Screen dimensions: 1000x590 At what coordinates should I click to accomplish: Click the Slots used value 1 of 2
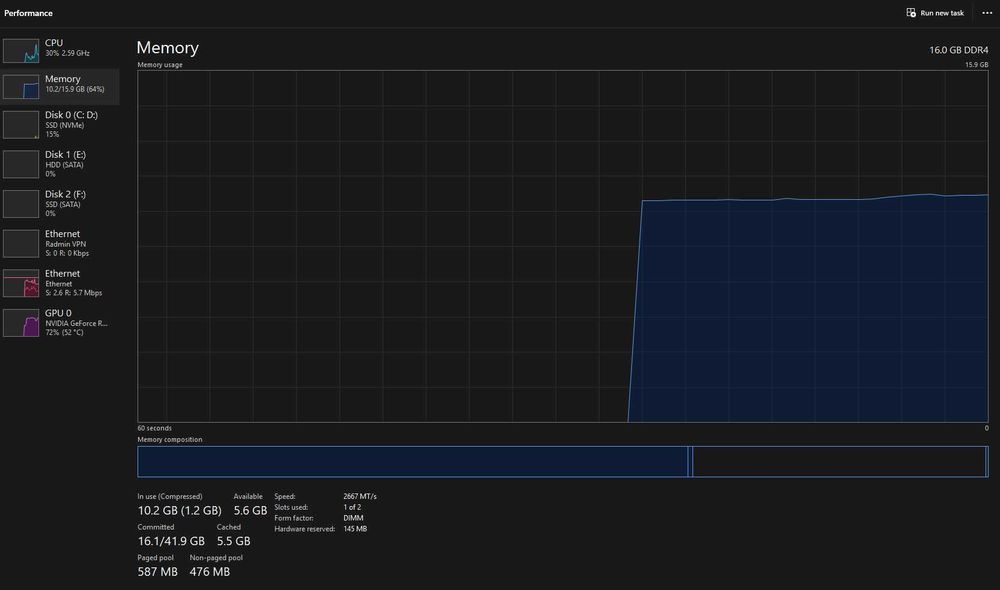pyautogui.click(x=352, y=507)
